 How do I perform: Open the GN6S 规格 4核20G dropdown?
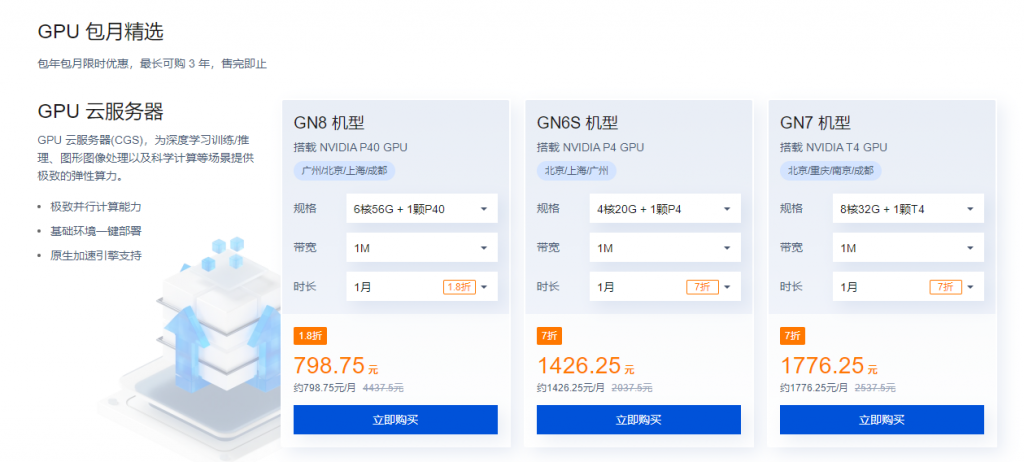pyautogui.click(x=664, y=209)
